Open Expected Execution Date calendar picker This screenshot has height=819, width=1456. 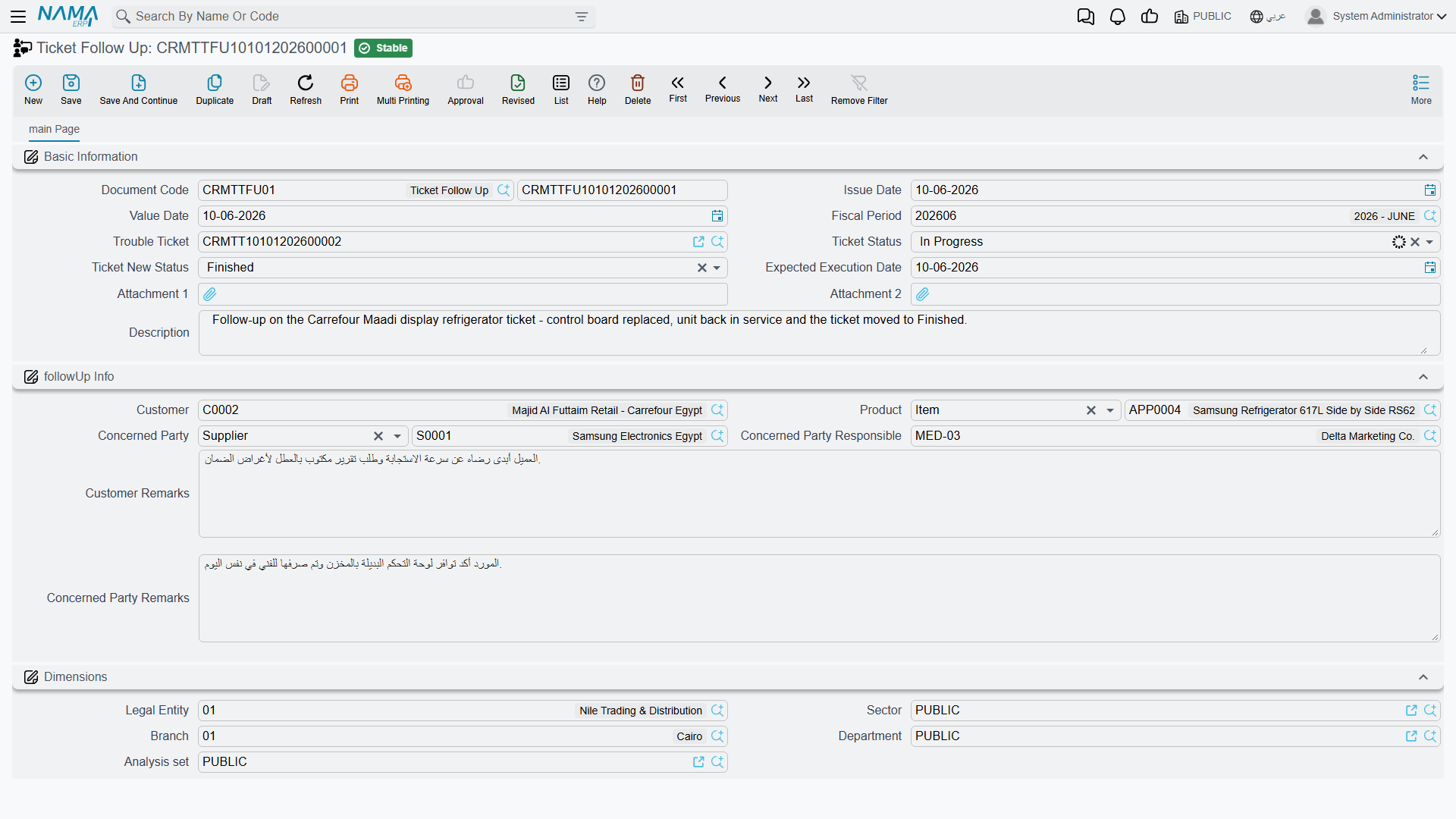(x=1430, y=268)
